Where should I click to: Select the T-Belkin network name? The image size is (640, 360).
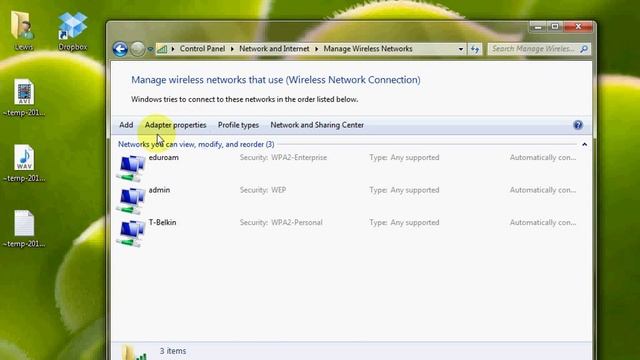coord(162,222)
